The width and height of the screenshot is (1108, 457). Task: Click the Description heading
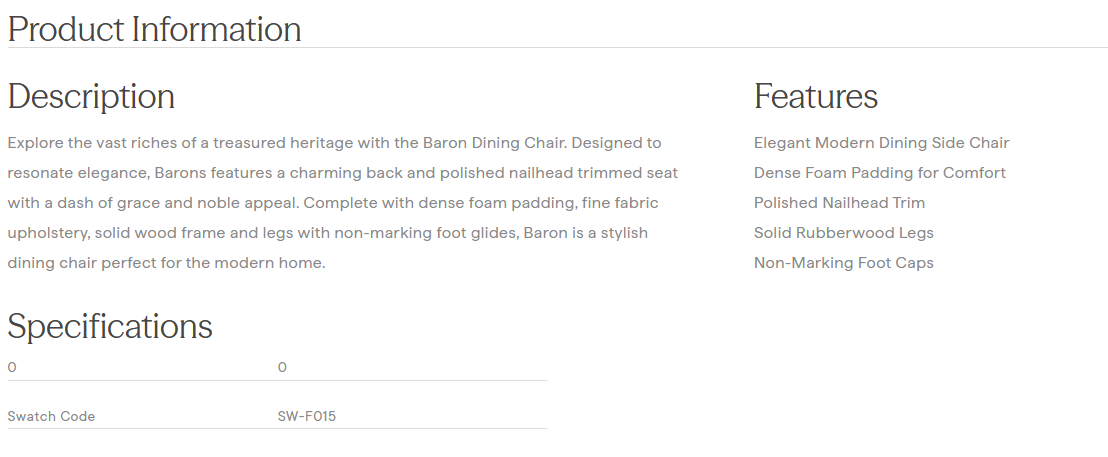click(91, 97)
